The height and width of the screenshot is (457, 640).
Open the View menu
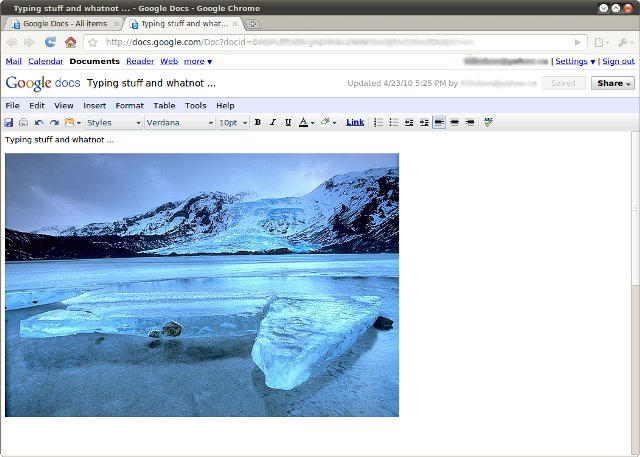tap(64, 106)
